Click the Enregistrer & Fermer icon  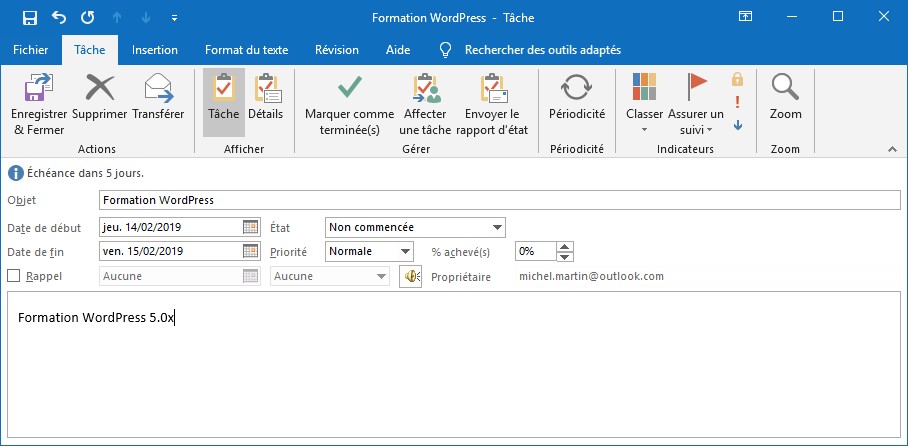(x=39, y=89)
